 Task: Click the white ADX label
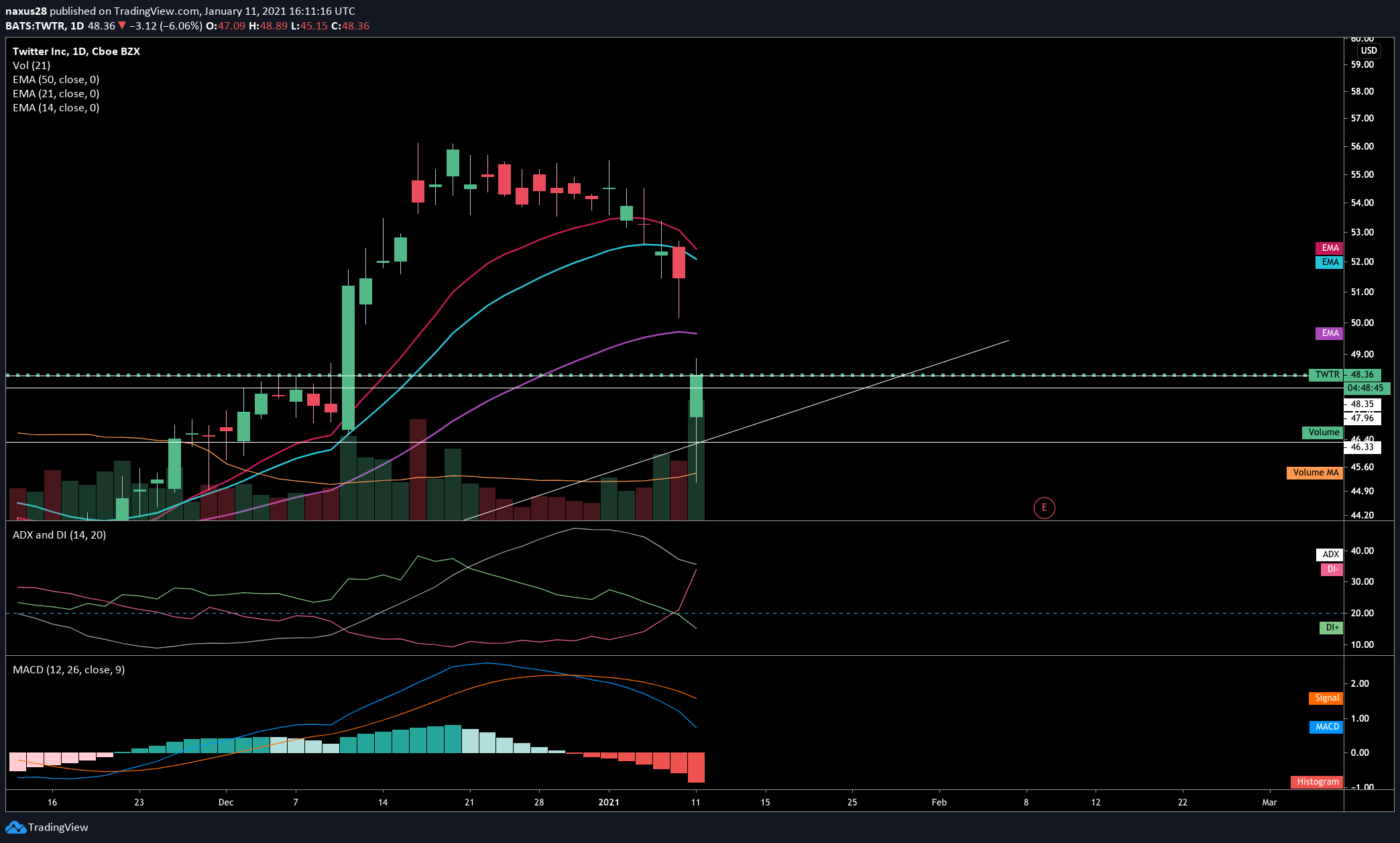pyautogui.click(x=1329, y=555)
